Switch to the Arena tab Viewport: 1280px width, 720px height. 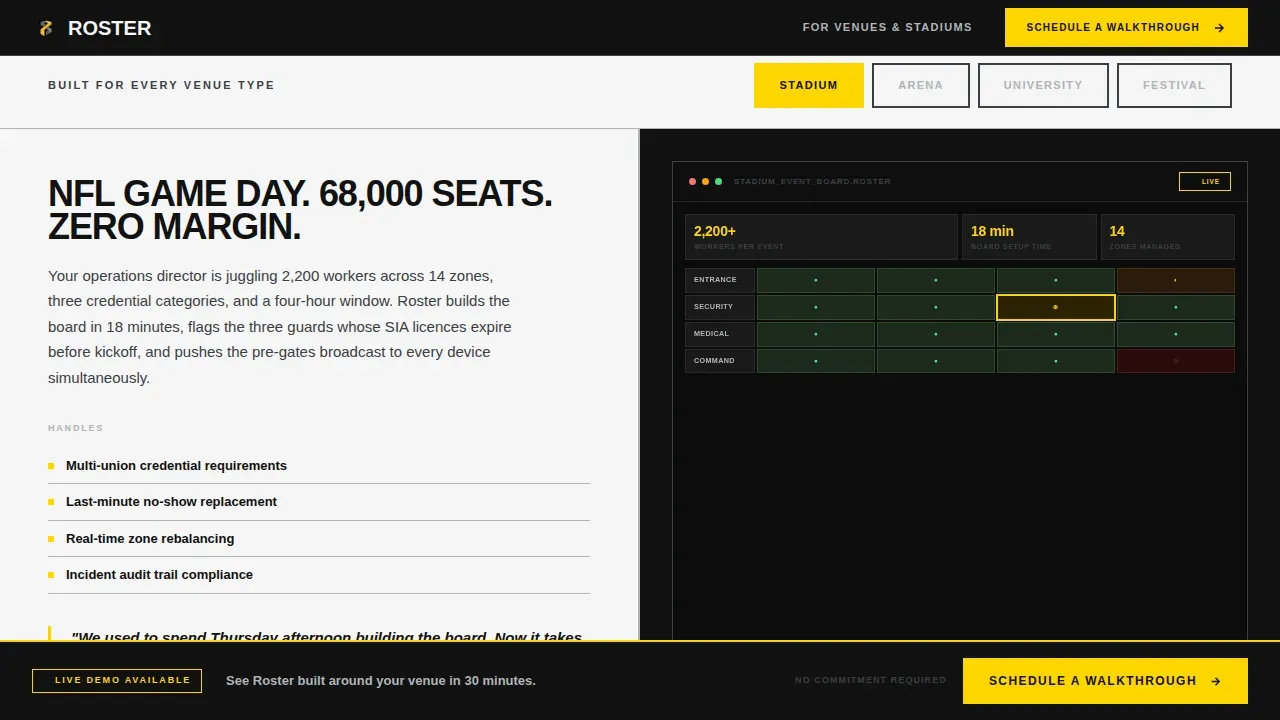coord(921,85)
